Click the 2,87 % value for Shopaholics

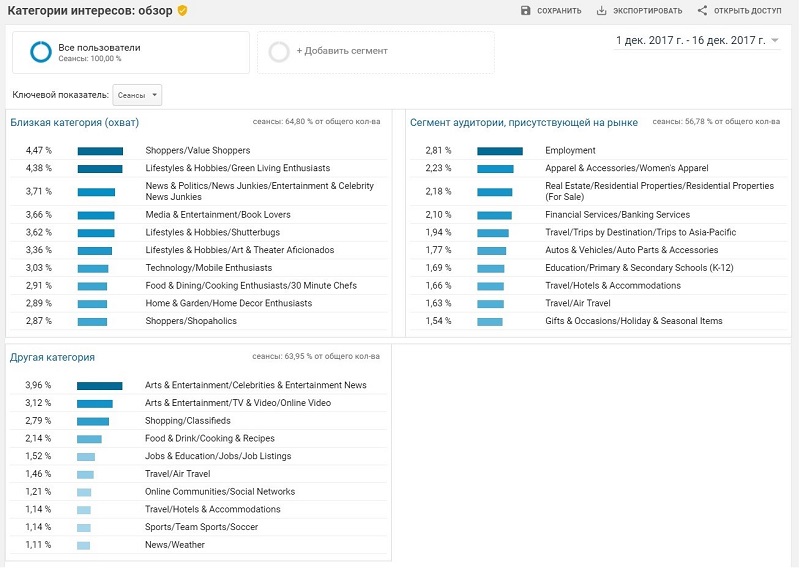pyautogui.click(x=39, y=321)
